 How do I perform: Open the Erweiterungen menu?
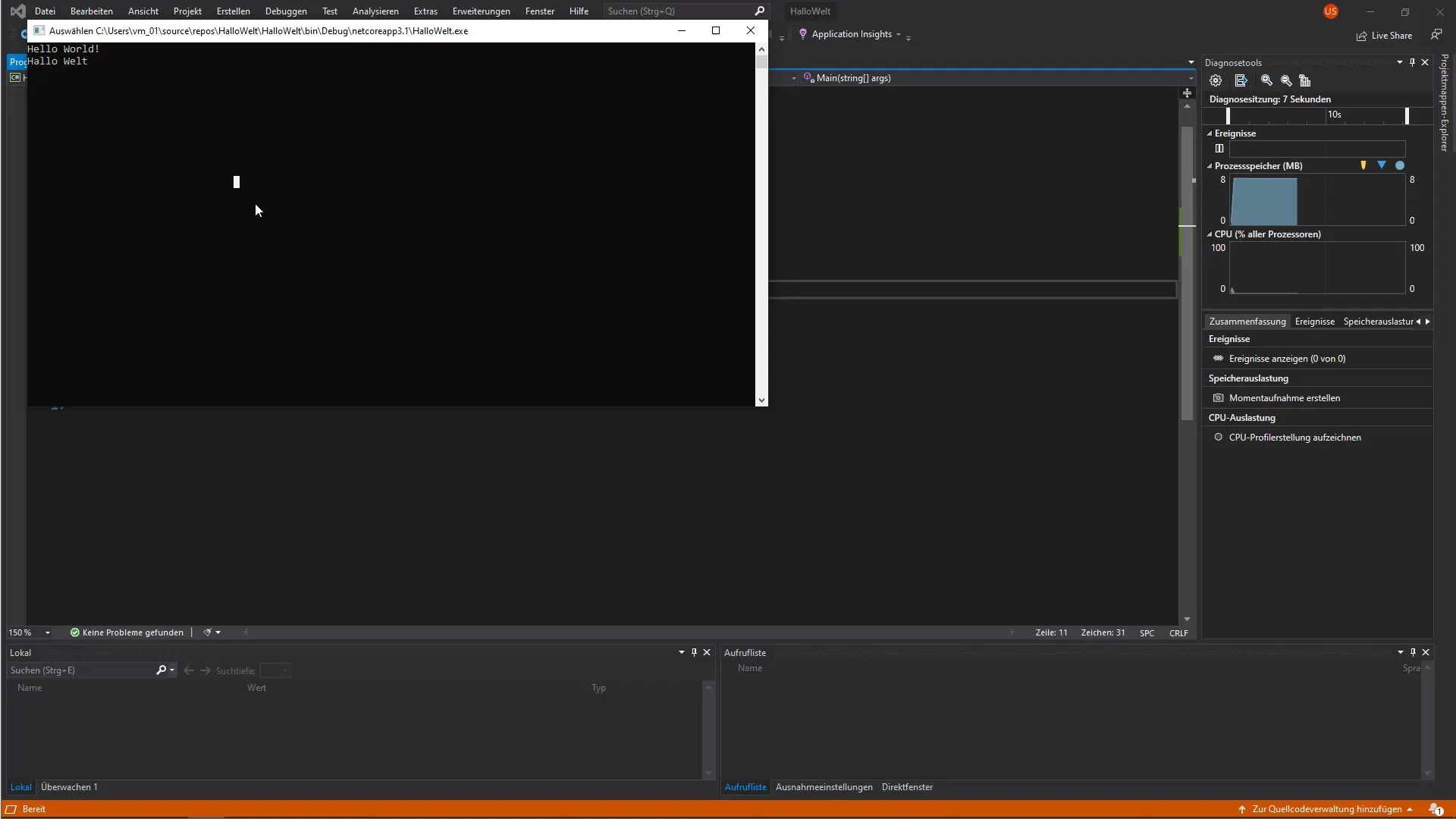[481, 11]
